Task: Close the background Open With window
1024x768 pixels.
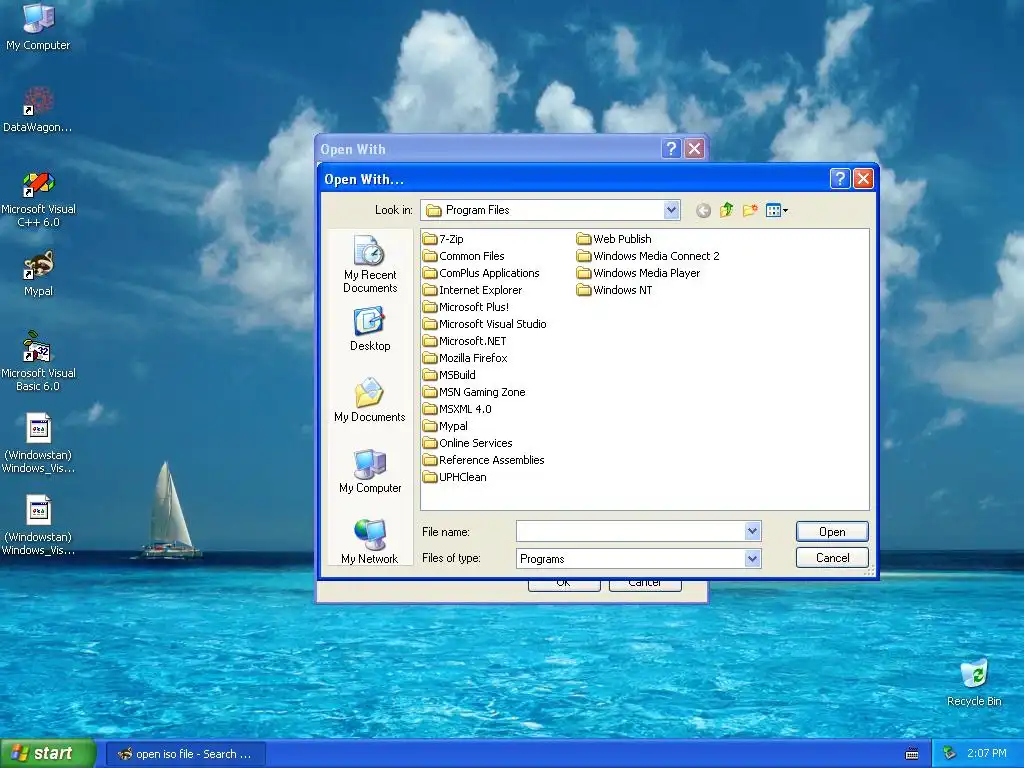Action: coord(694,149)
